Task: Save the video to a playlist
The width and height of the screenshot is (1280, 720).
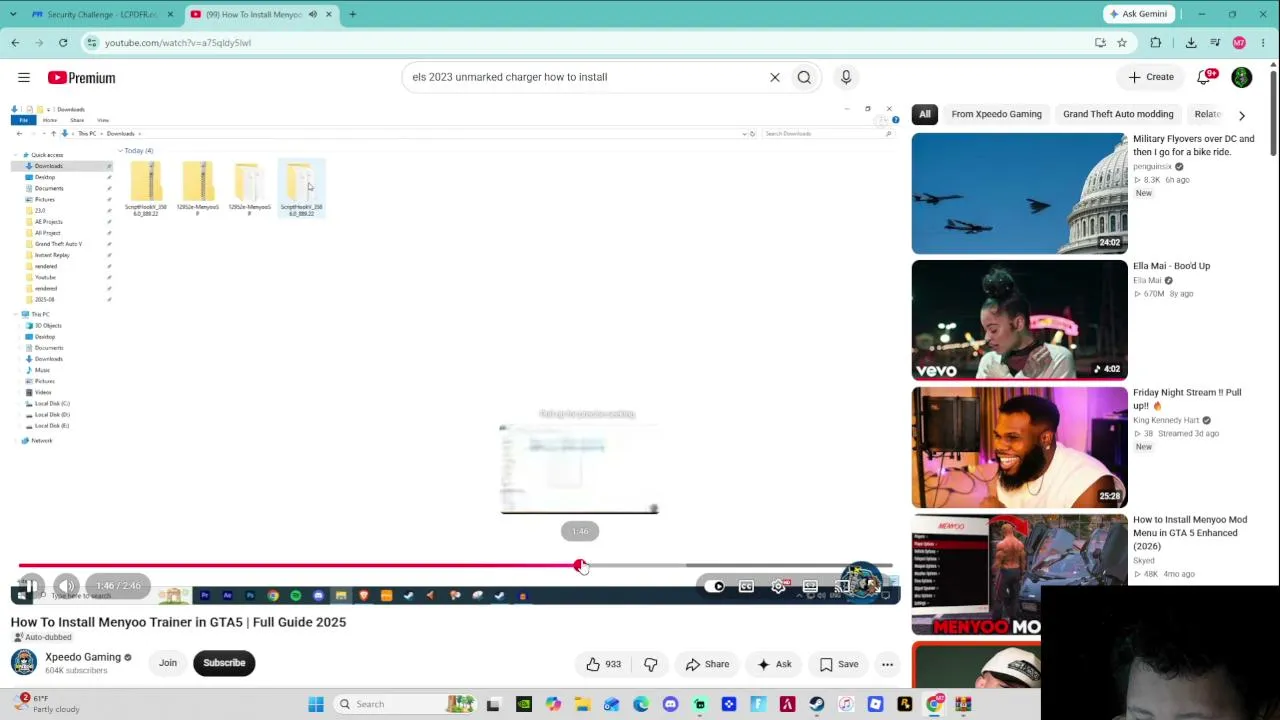Action: 838,664
